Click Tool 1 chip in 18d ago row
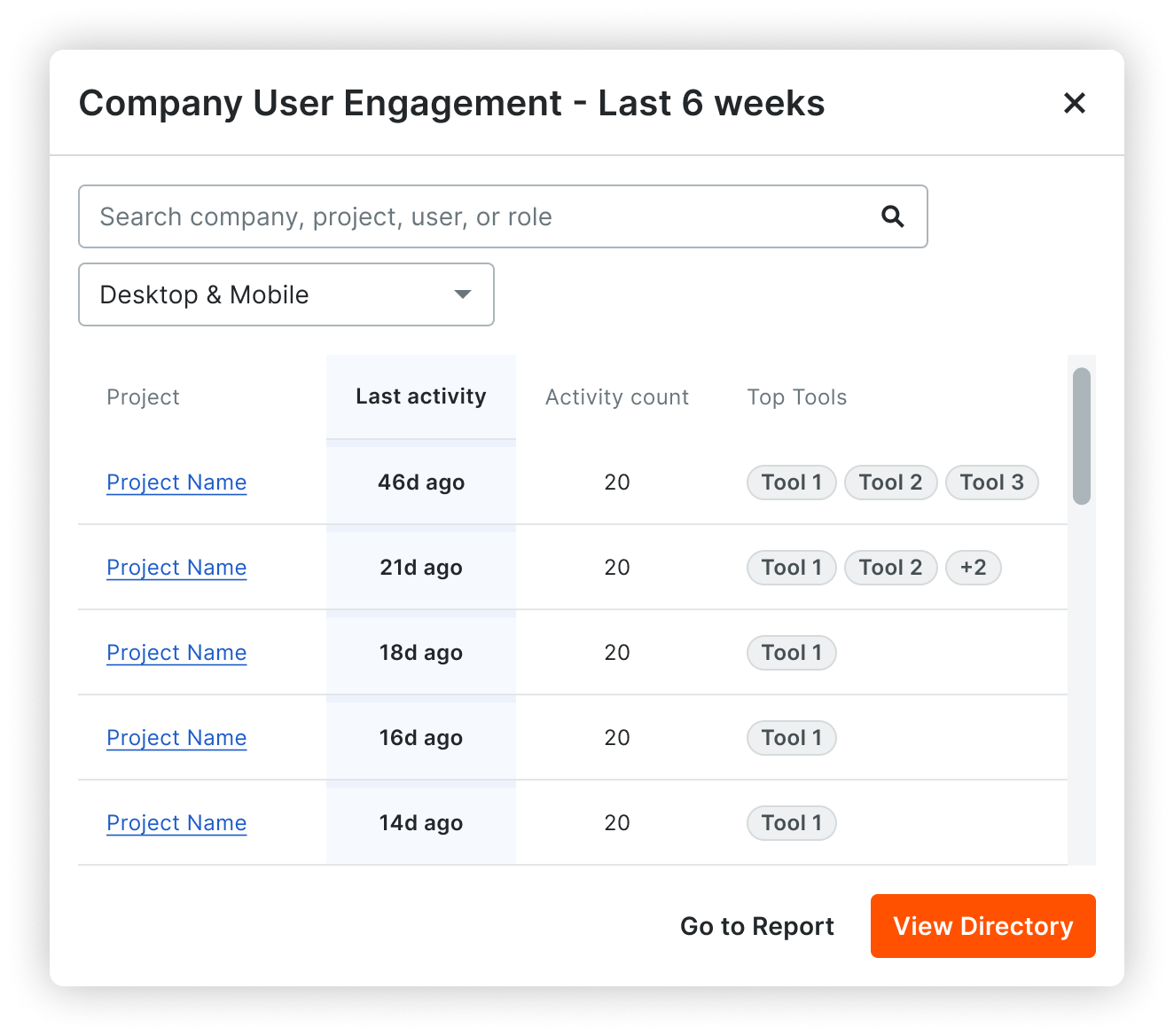 click(x=791, y=653)
